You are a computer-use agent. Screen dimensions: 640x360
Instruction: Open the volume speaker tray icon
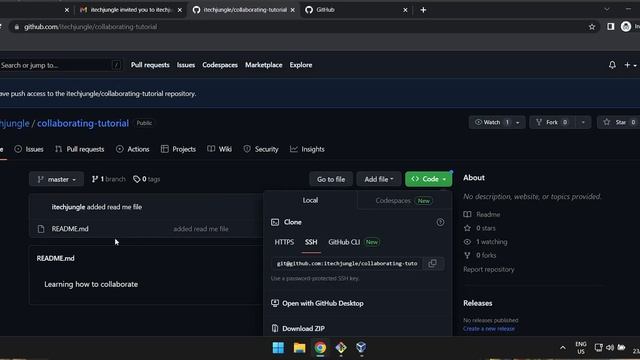(610, 348)
